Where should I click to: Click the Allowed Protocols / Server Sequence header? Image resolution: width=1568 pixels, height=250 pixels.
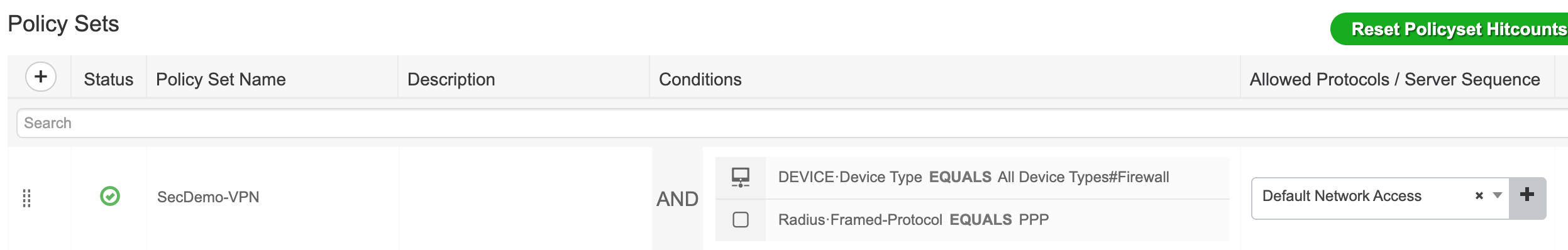1395,79
